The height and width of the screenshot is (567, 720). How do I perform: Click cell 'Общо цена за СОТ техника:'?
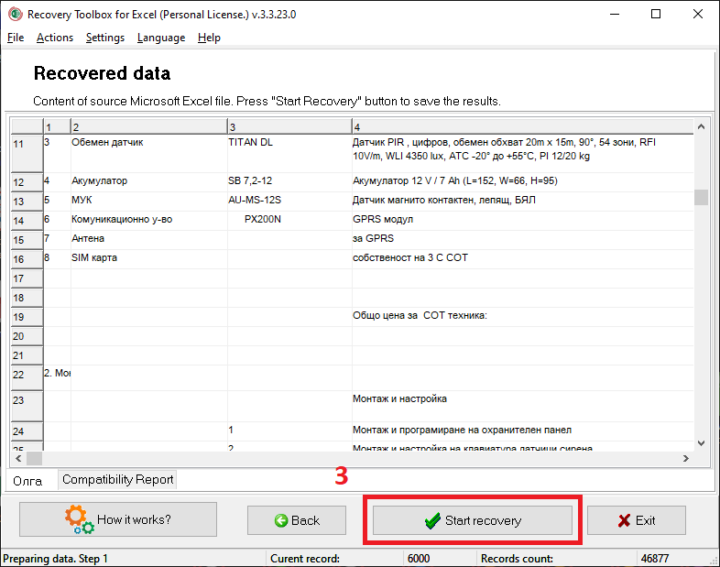click(523, 317)
